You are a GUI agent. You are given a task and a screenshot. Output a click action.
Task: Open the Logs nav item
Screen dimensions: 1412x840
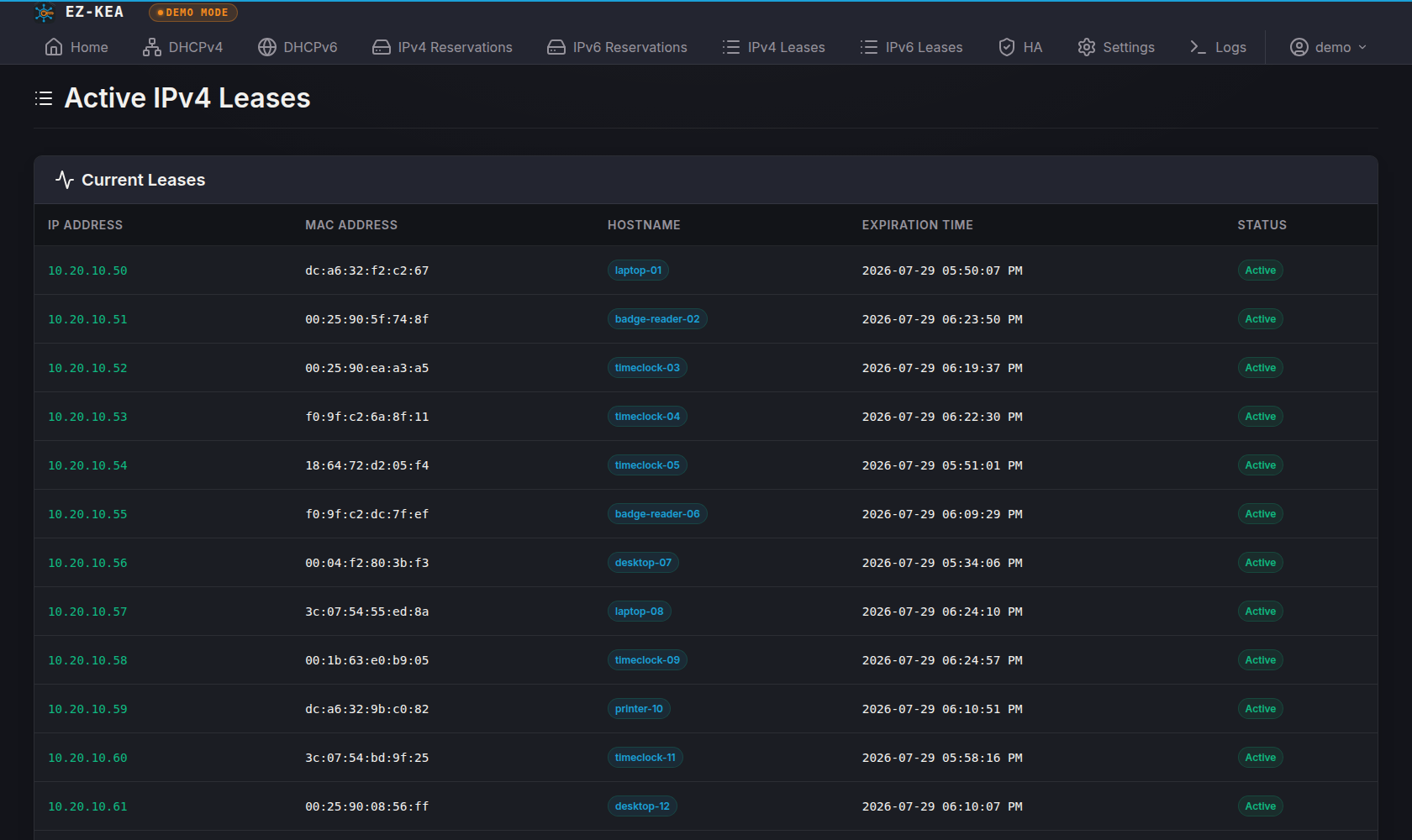coord(1218,47)
